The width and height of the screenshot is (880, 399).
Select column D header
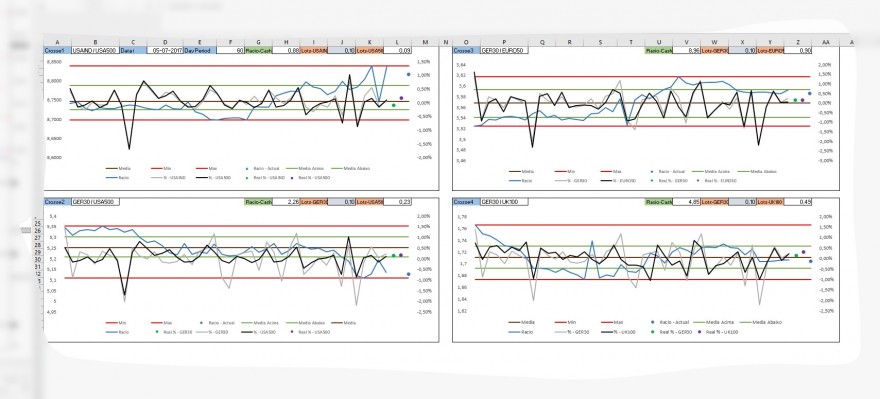pyautogui.click(x=165, y=42)
